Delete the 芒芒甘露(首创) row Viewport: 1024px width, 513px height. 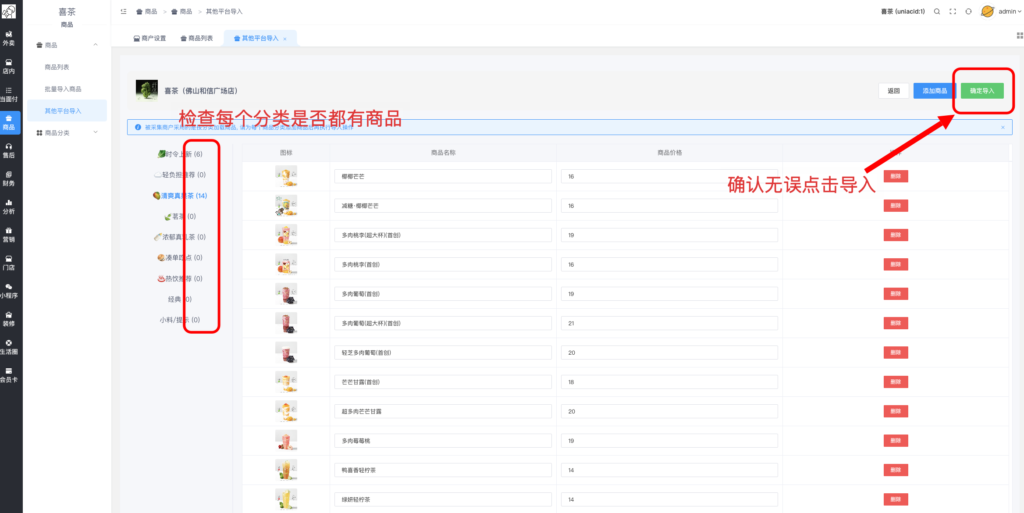click(895, 382)
